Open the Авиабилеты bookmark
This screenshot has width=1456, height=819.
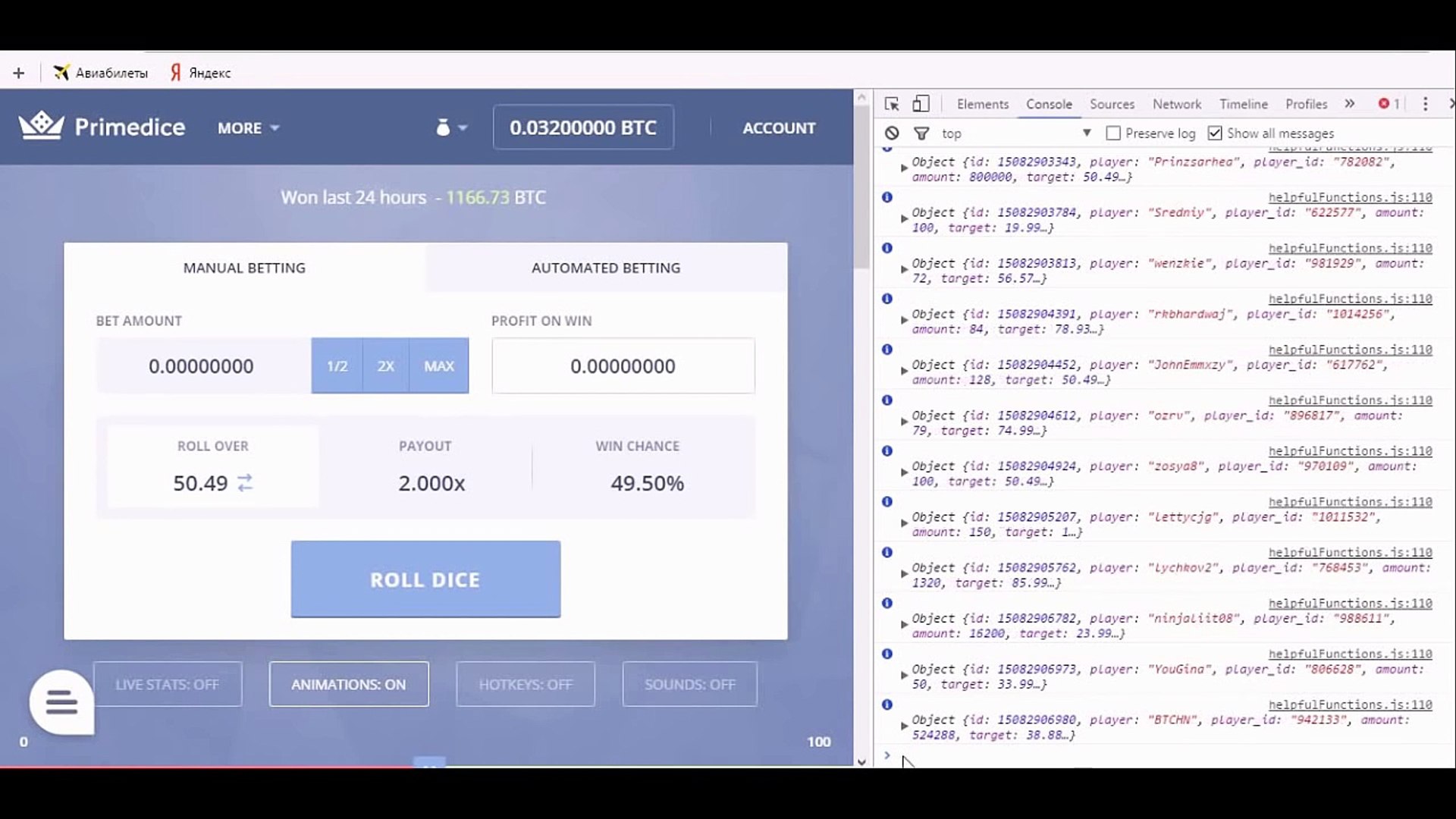coord(101,73)
